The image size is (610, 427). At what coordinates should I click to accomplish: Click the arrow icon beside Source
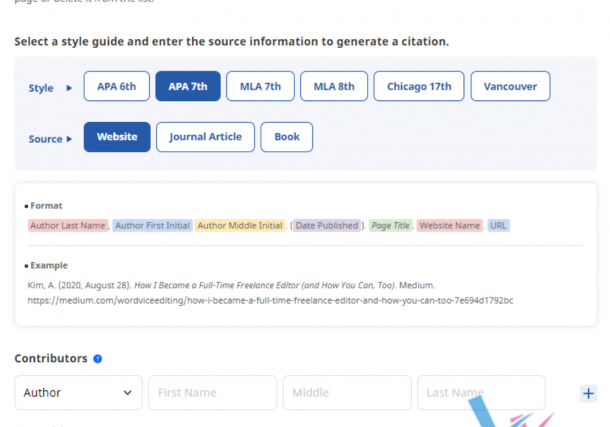pyautogui.click(x=70, y=138)
